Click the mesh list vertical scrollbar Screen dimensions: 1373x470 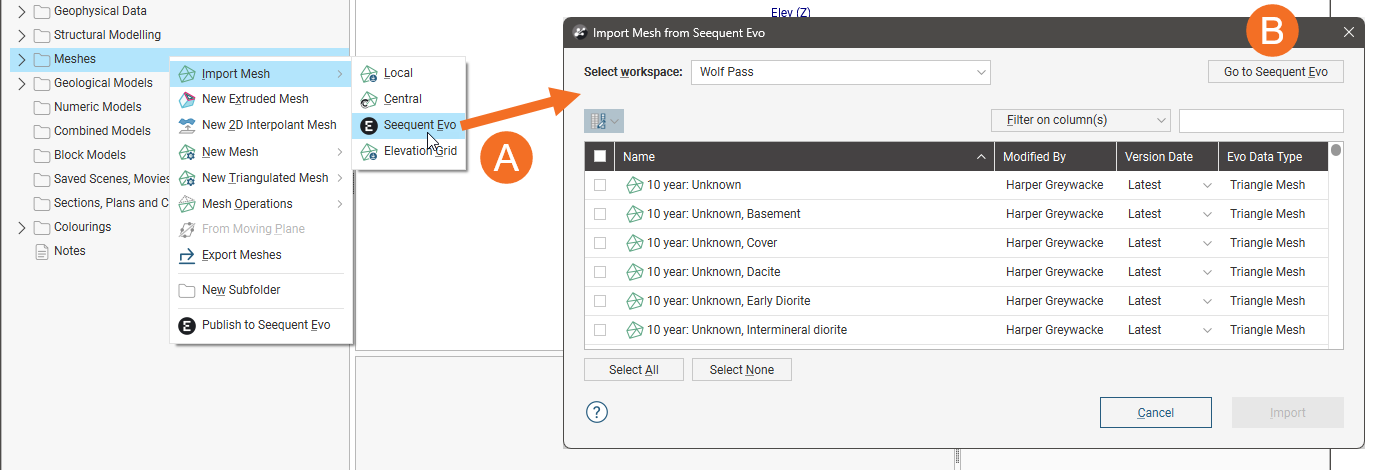point(1336,245)
